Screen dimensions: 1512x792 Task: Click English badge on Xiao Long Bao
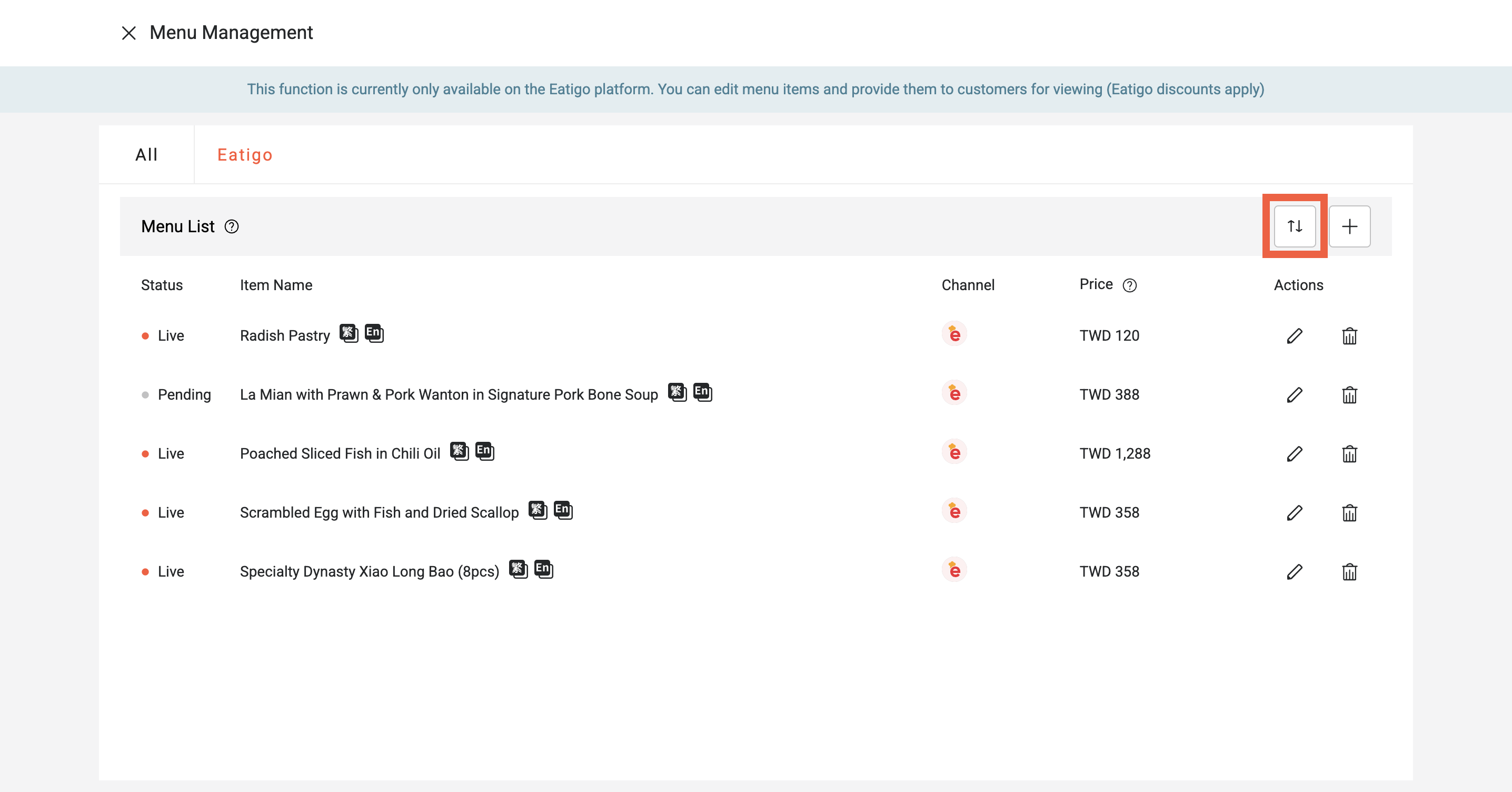coord(543,569)
